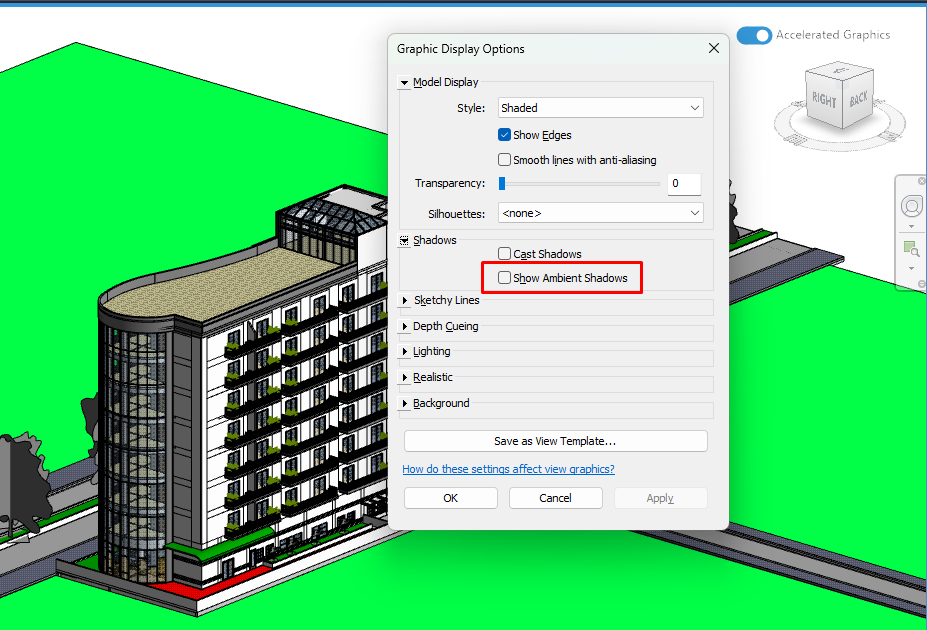Click the BACK face of the ViewCube

tap(858, 98)
